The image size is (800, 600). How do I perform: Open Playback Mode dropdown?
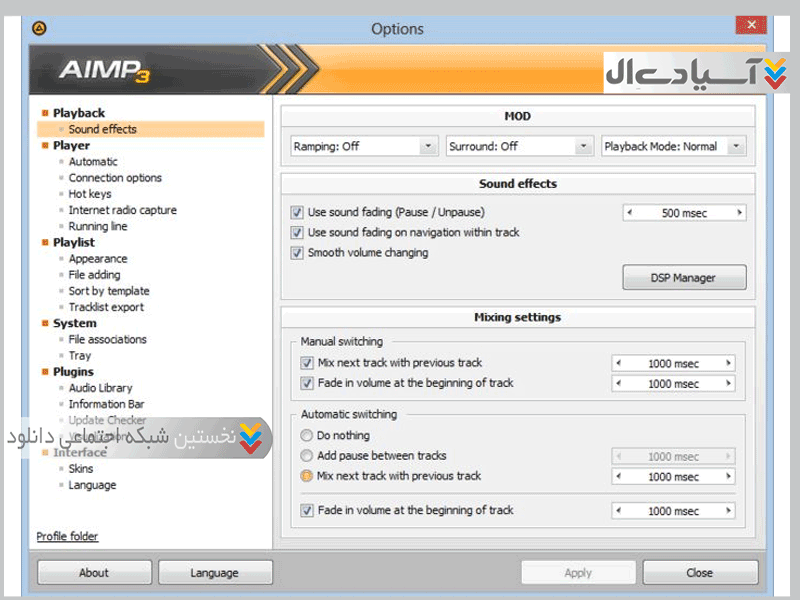click(674, 146)
